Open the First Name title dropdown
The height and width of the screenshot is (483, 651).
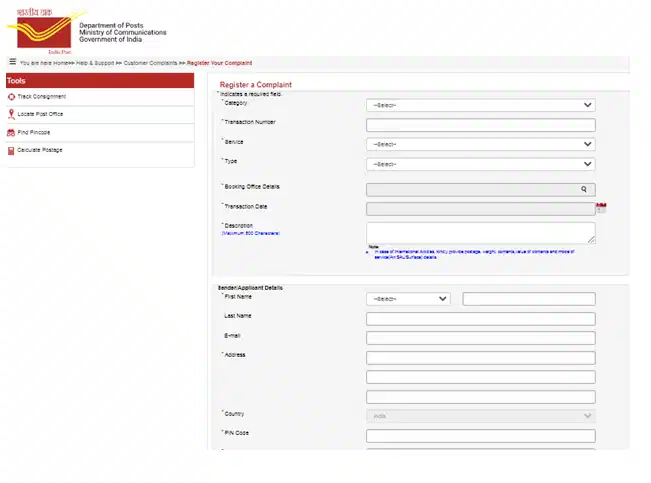click(408, 299)
